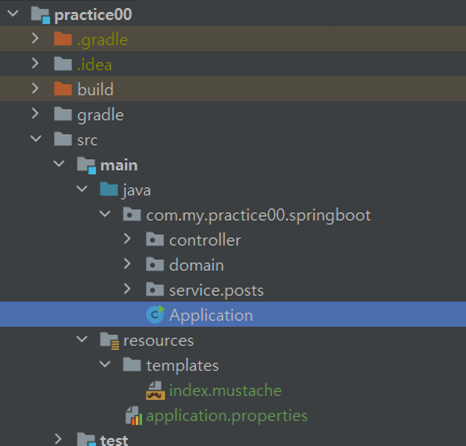Click the index.mustache file icon
Screen dimensions: 466x446
pos(155,390)
